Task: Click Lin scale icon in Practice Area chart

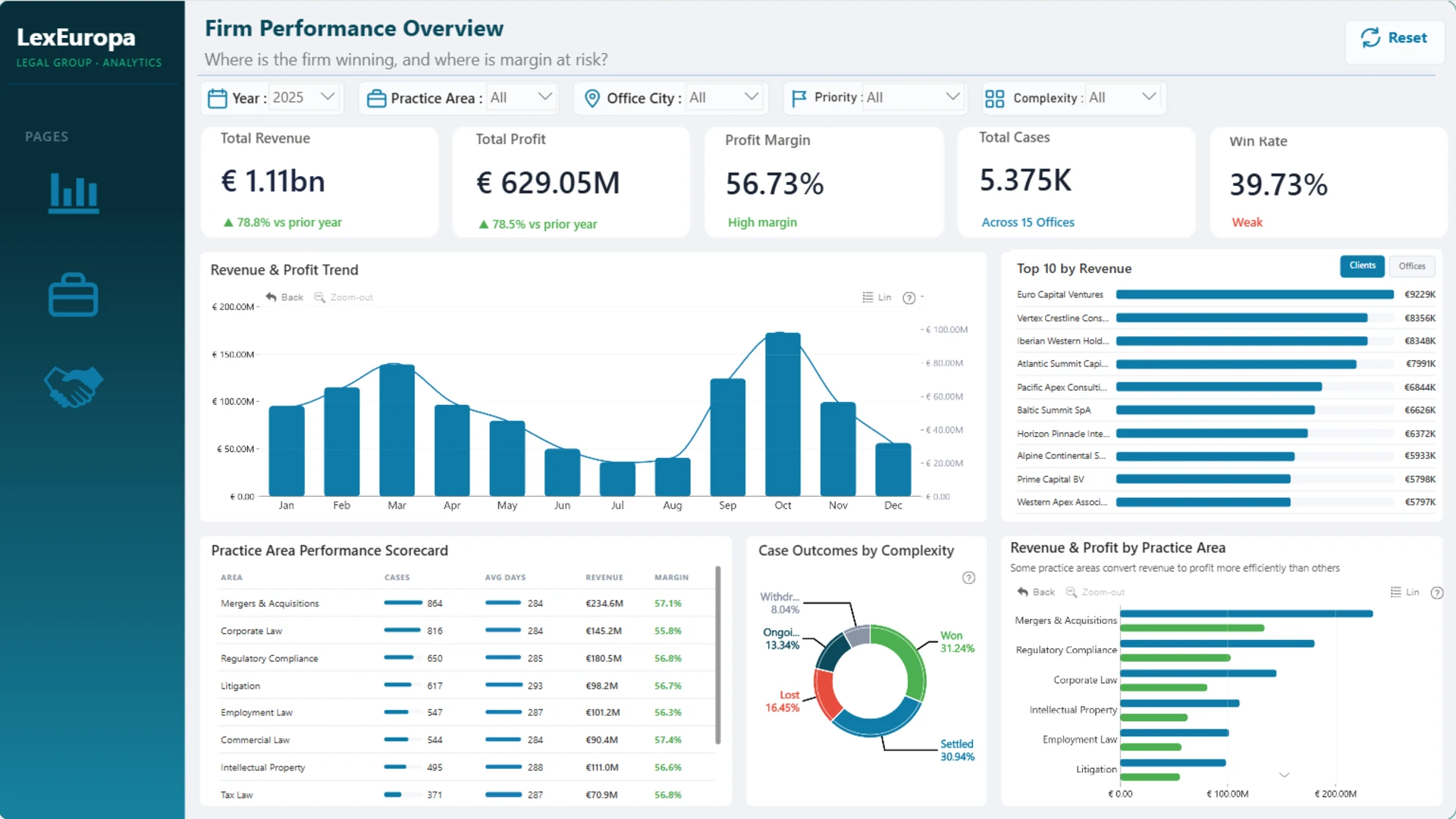Action: [x=1395, y=592]
